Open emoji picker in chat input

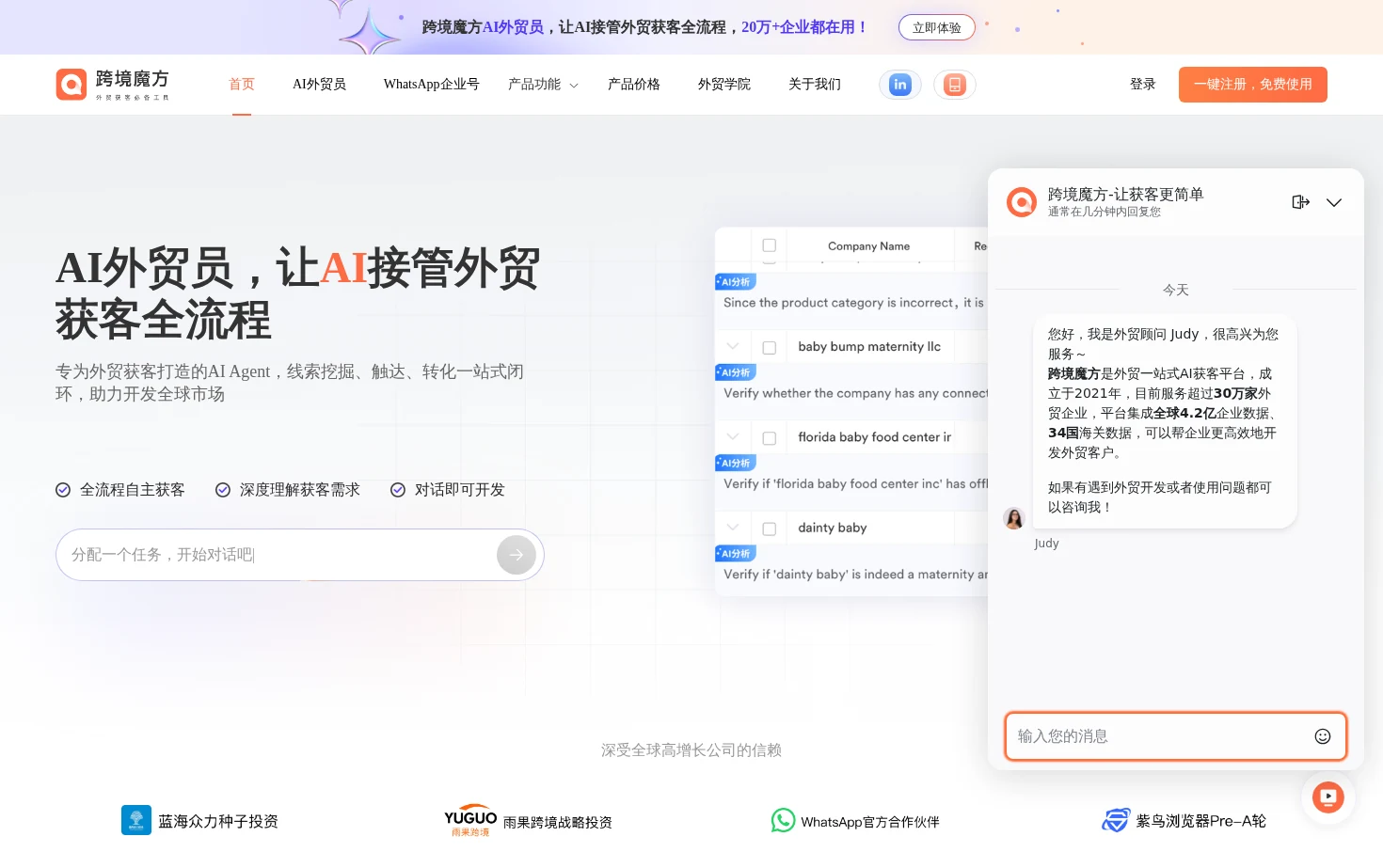click(x=1323, y=736)
